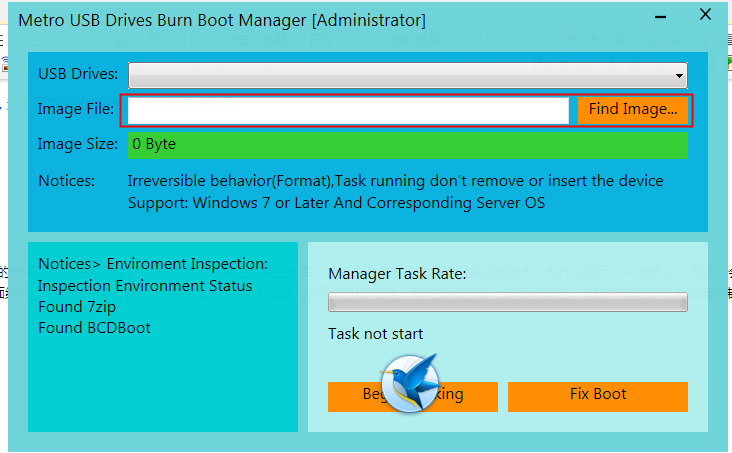Click the 'Found BCDBoot' log line

[x=94, y=328]
